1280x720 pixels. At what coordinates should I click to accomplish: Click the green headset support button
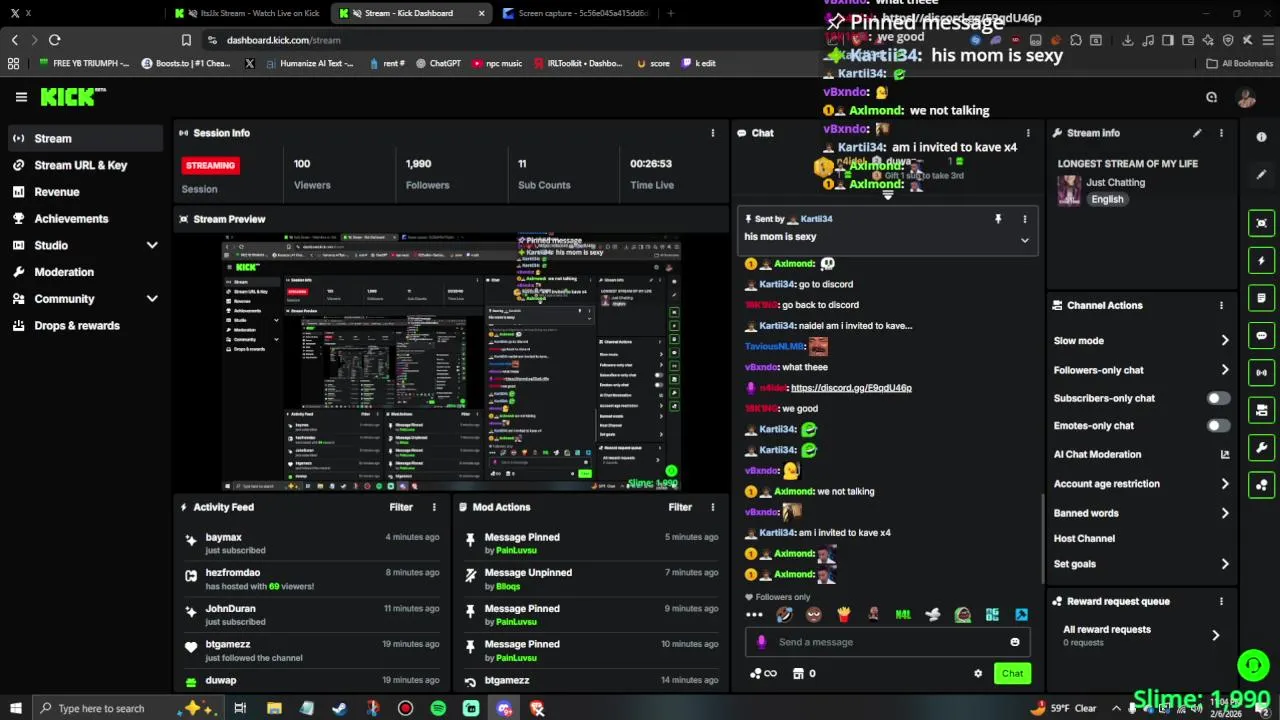1253,664
